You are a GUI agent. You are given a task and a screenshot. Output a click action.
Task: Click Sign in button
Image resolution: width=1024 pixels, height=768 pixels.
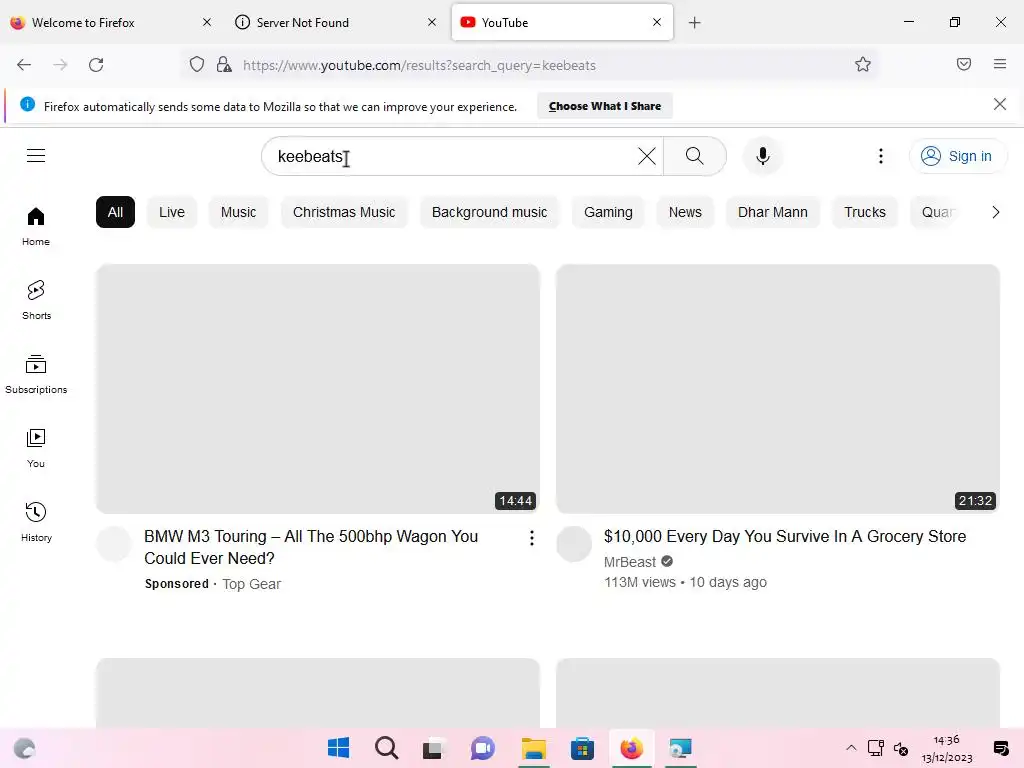pyautogui.click(x=957, y=156)
